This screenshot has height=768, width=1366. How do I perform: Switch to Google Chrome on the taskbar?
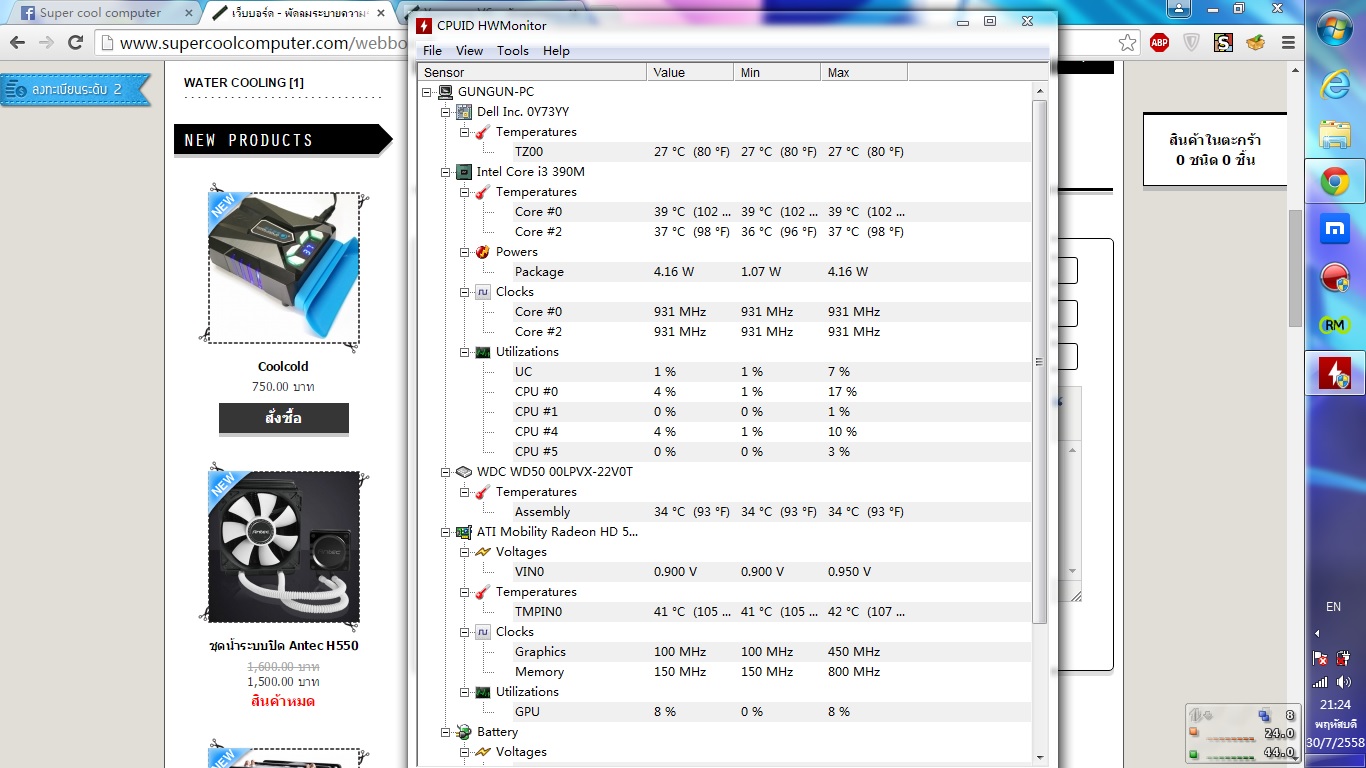click(x=1335, y=181)
